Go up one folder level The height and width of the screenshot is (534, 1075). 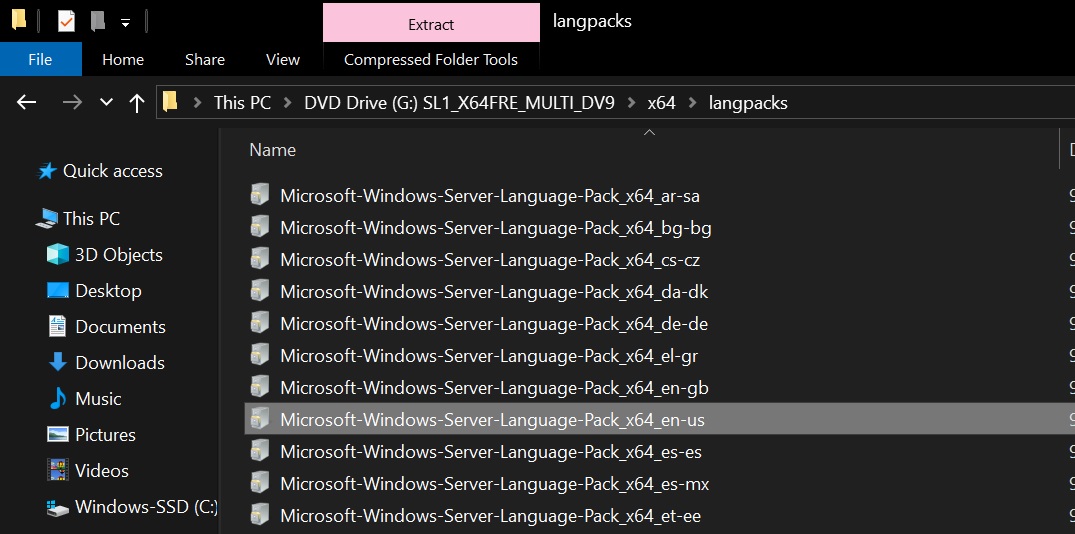pyautogui.click(x=137, y=104)
